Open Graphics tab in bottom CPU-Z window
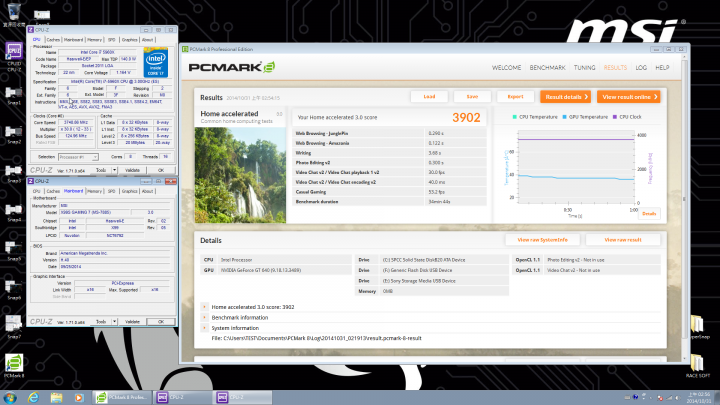The image size is (720, 405). (x=129, y=191)
